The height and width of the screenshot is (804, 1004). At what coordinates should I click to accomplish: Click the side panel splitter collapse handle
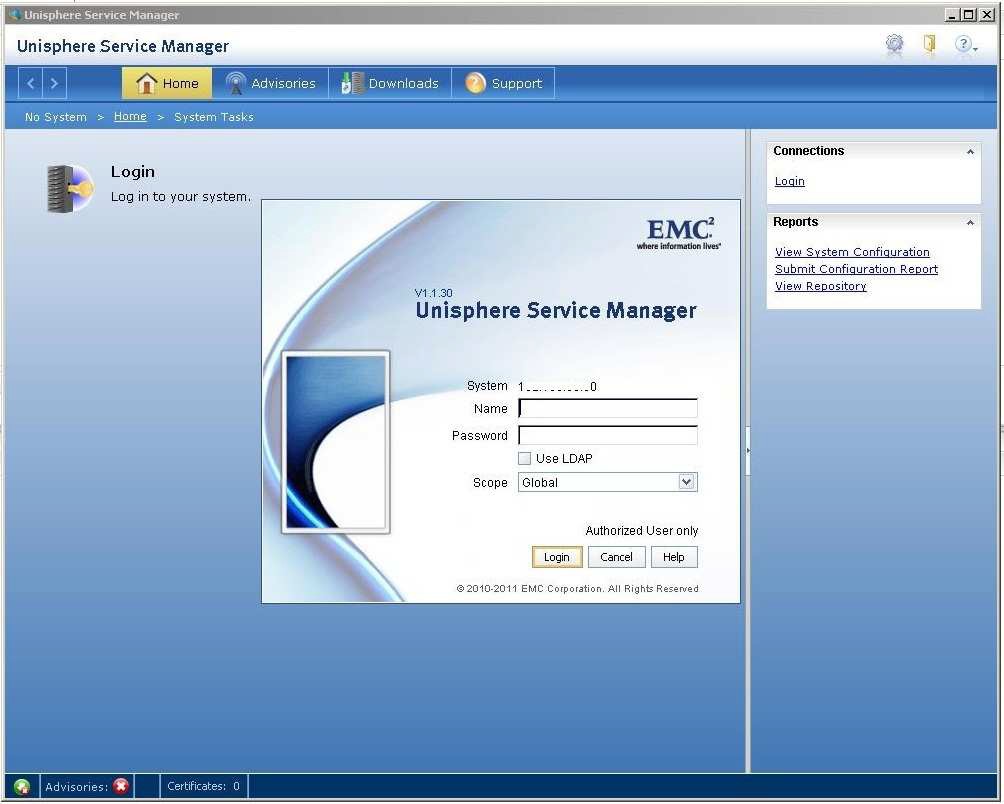pos(747,451)
